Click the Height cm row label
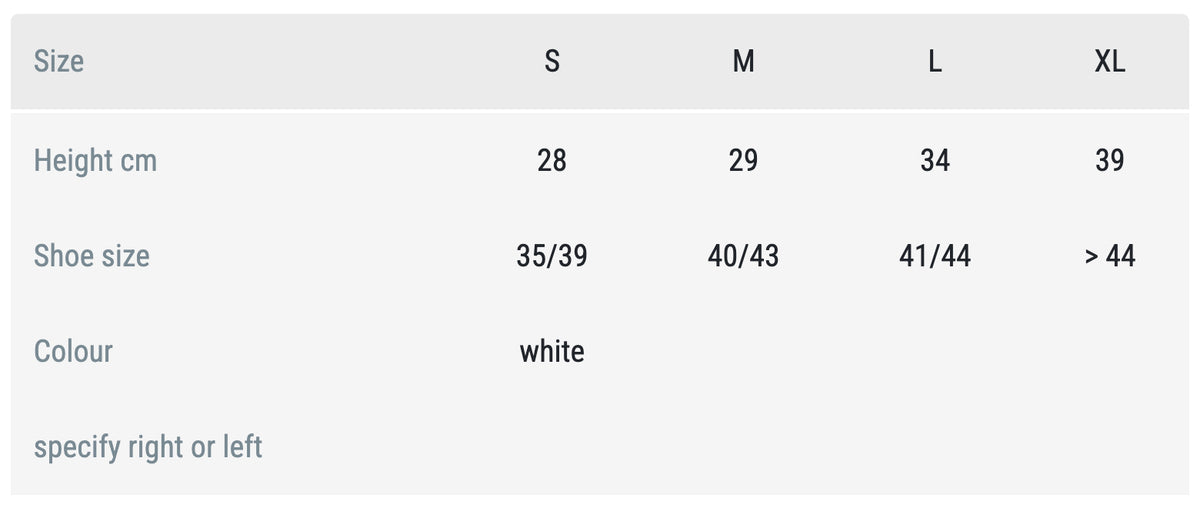This screenshot has width=1200, height=505. pos(96,160)
